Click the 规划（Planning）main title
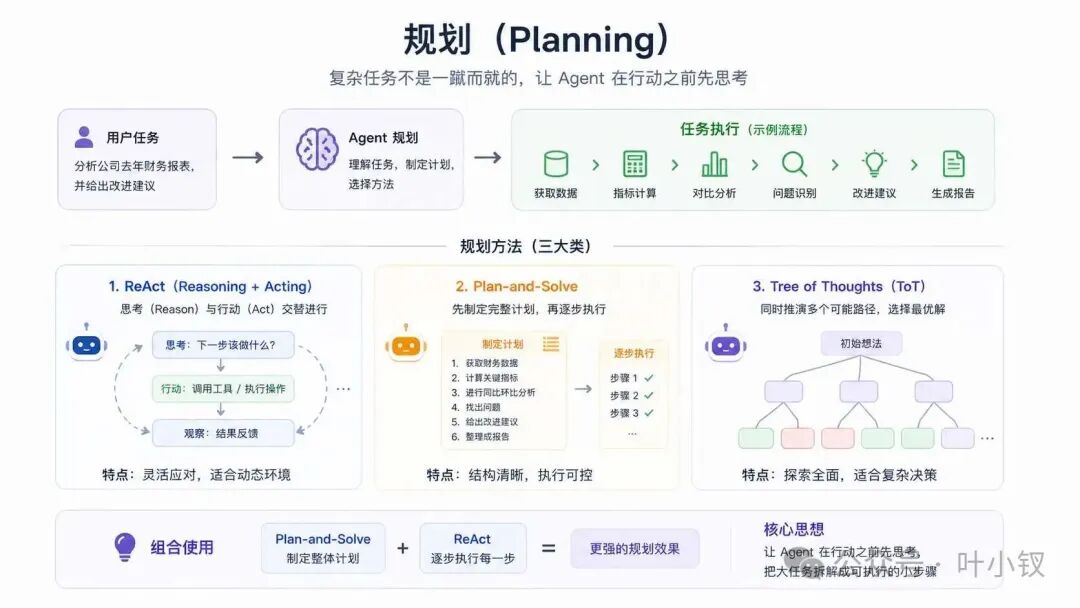Screen dimensions: 1080x608 [537, 39]
